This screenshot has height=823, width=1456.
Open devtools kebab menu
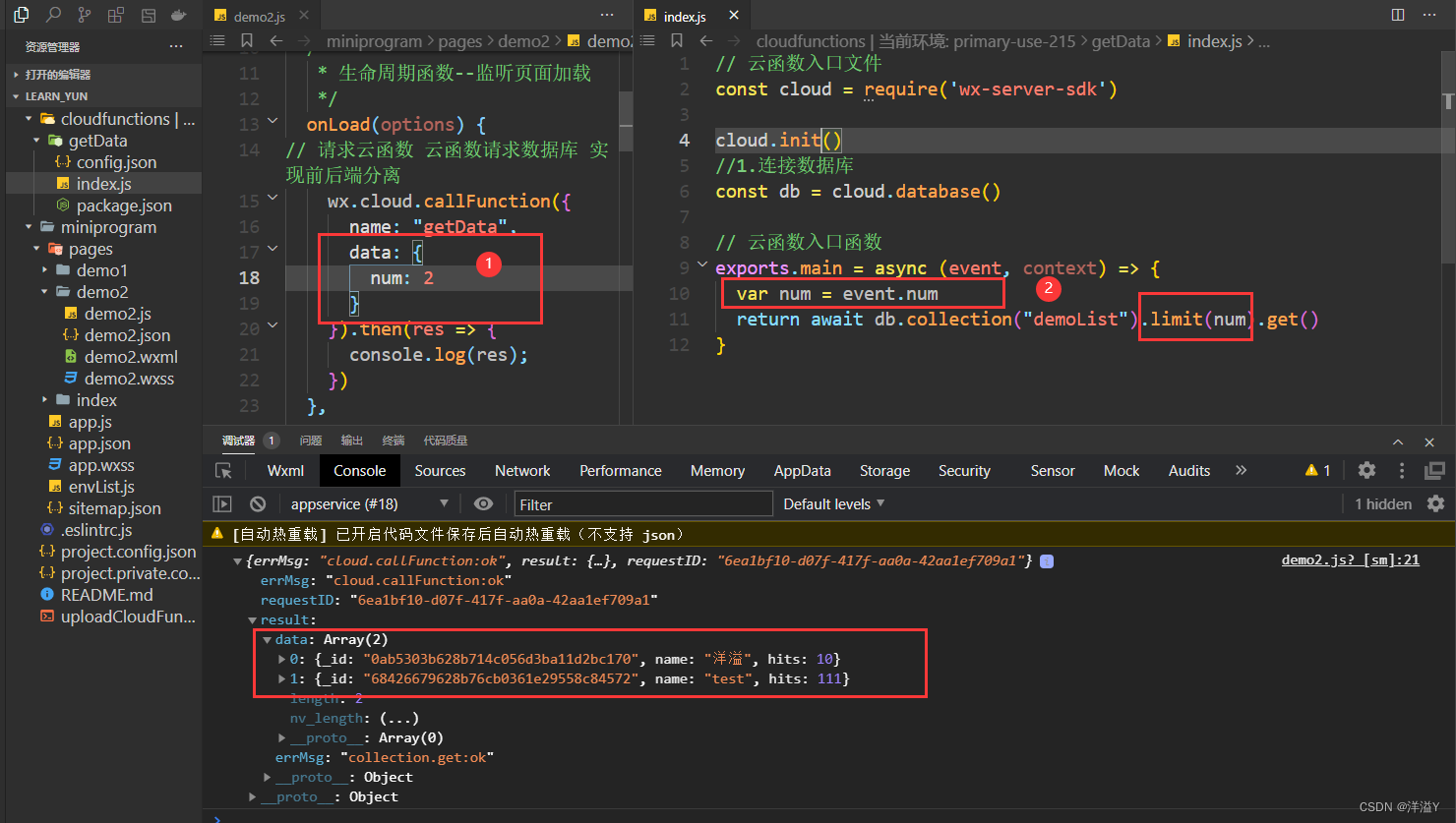click(x=1402, y=470)
